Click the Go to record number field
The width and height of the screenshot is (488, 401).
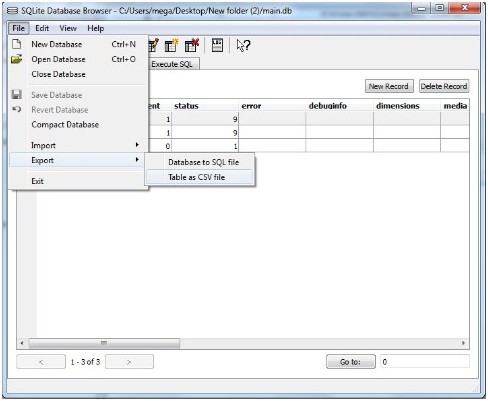pyautogui.click(x=425, y=362)
